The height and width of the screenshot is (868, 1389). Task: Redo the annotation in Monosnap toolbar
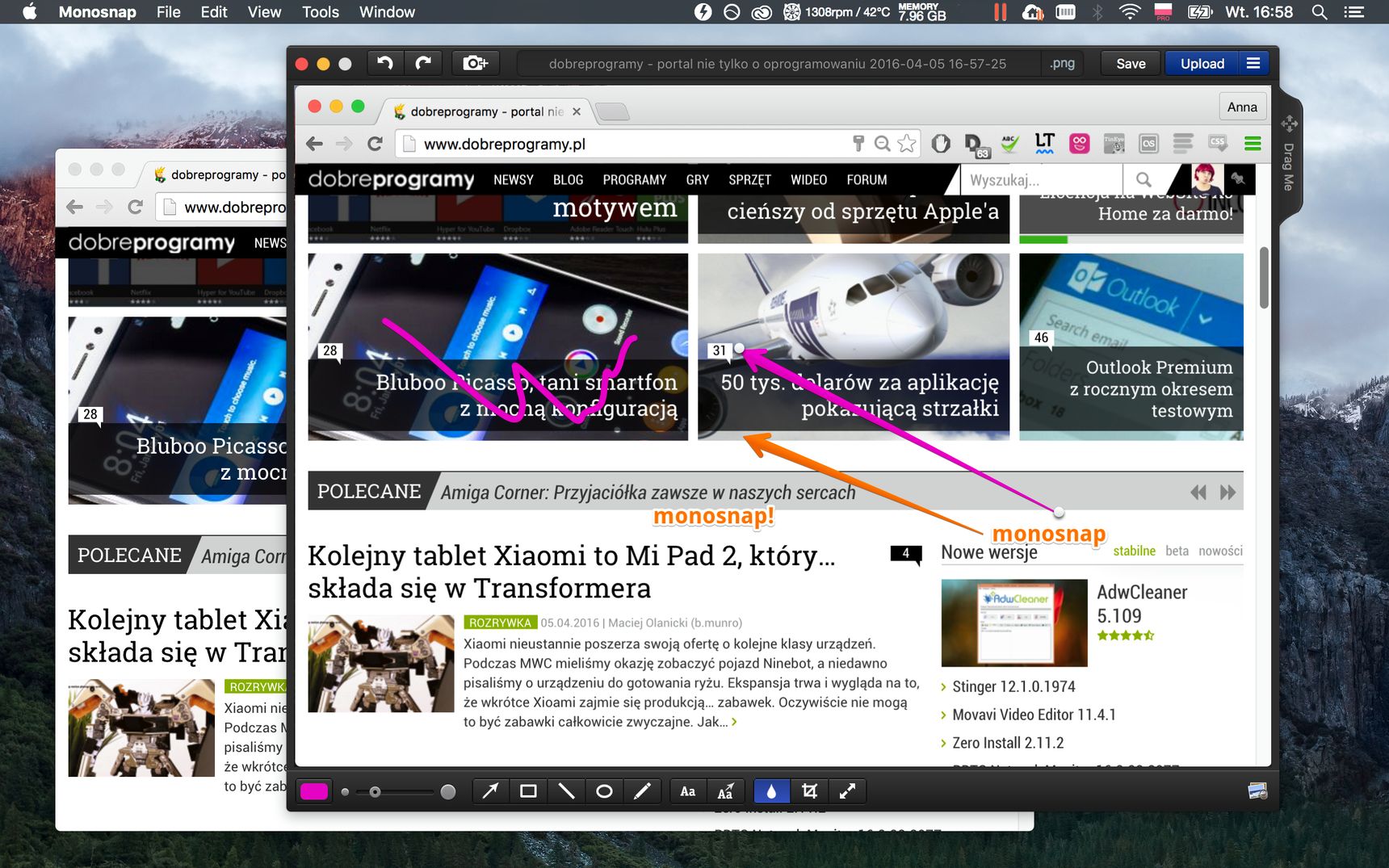pos(423,63)
